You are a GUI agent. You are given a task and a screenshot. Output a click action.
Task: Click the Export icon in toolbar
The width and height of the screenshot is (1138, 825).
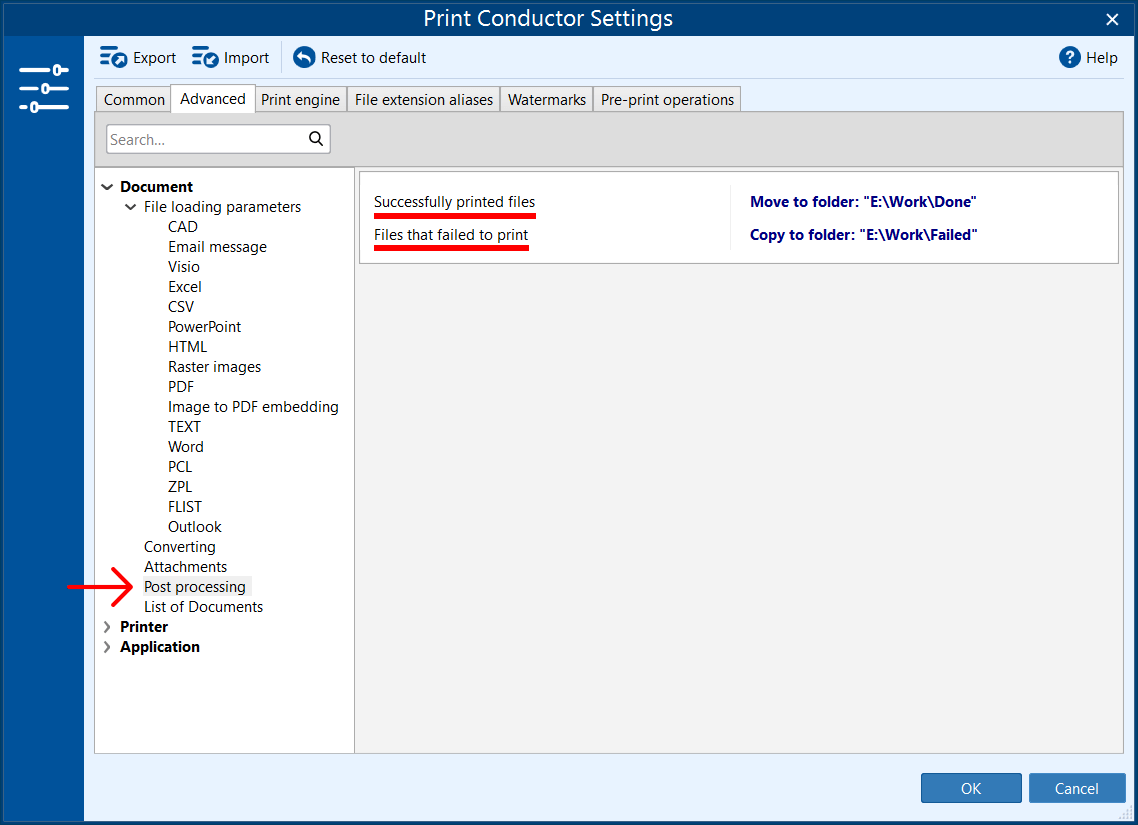click(x=114, y=58)
